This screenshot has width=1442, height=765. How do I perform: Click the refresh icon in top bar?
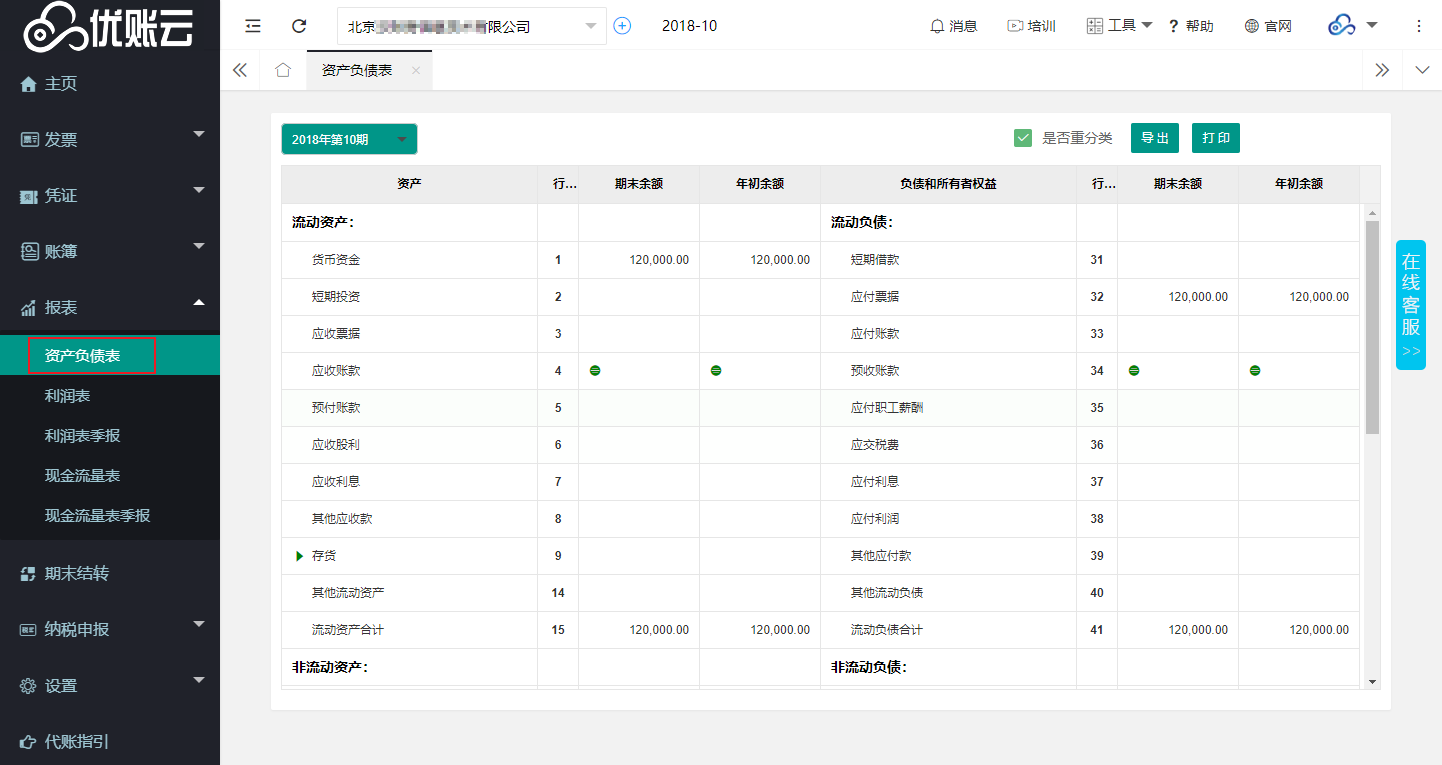point(299,26)
